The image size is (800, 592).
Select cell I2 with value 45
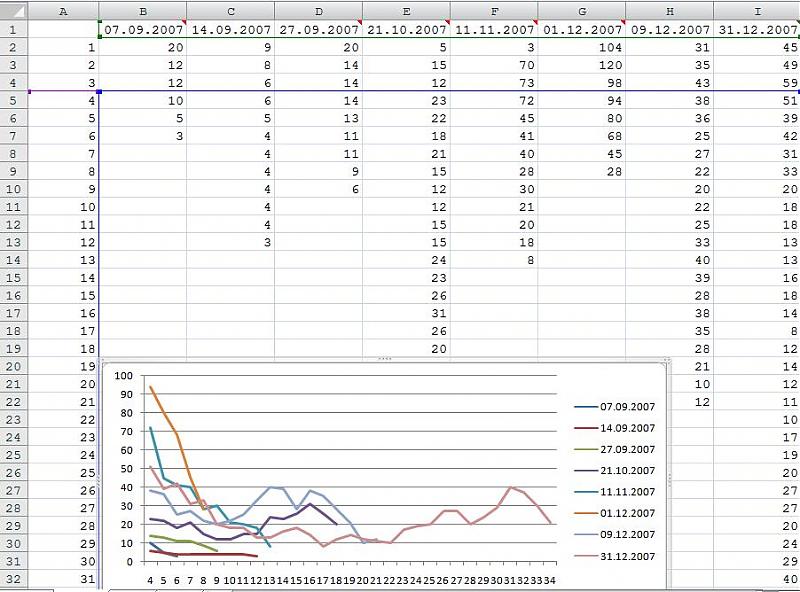click(x=757, y=47)
